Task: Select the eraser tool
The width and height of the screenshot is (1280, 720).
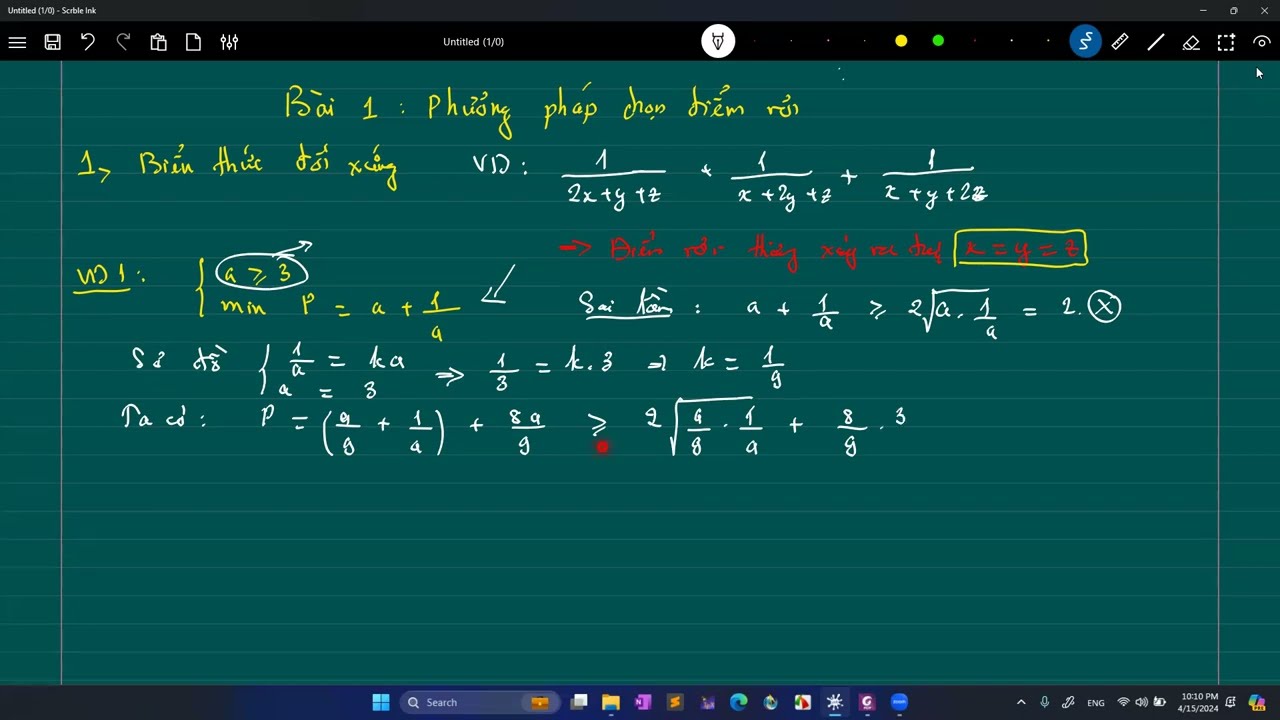Action: tap(1191, 42)
